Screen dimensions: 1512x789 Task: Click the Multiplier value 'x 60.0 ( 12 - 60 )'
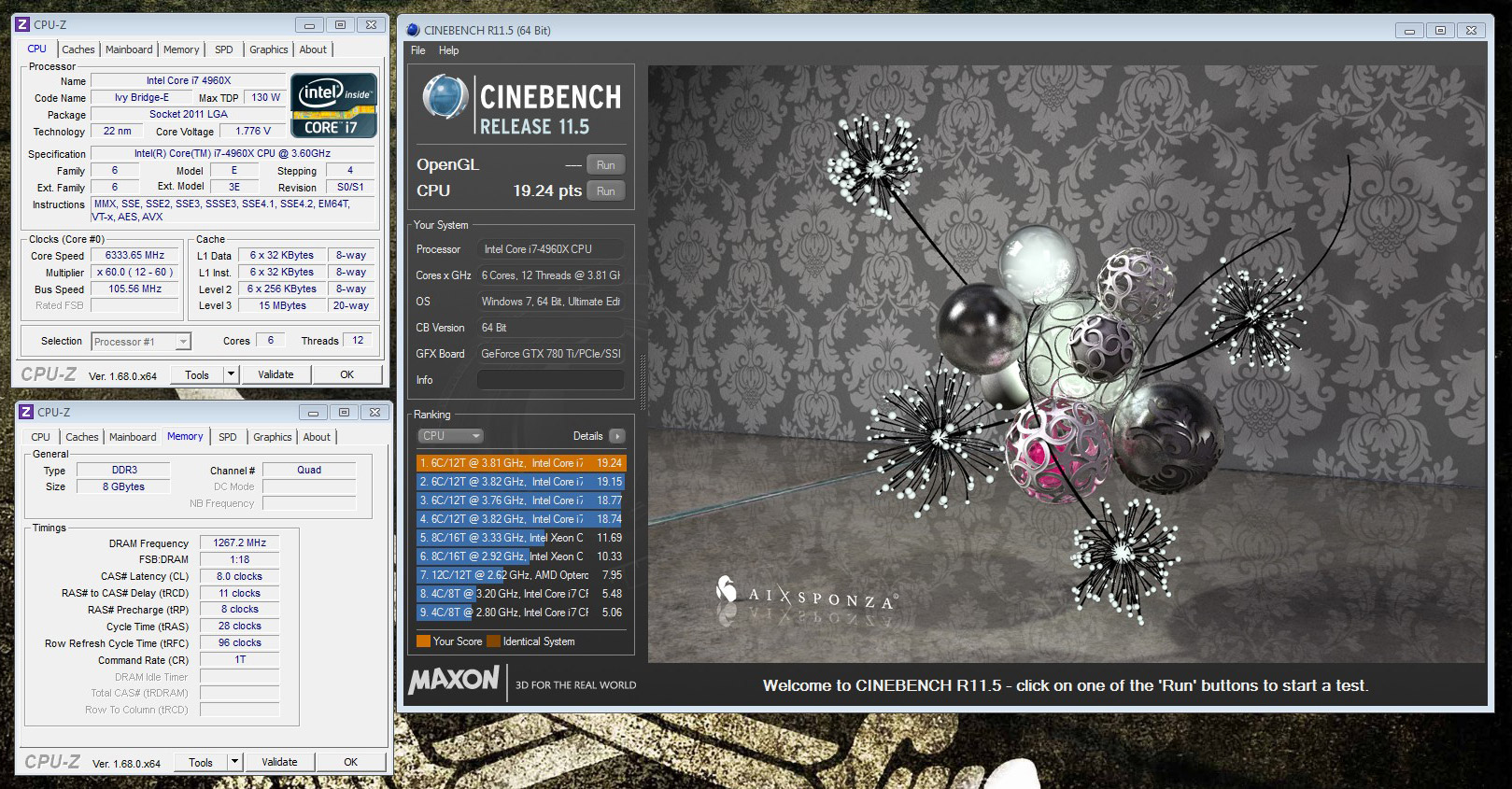pyautogui.click(x=135, y=272)
